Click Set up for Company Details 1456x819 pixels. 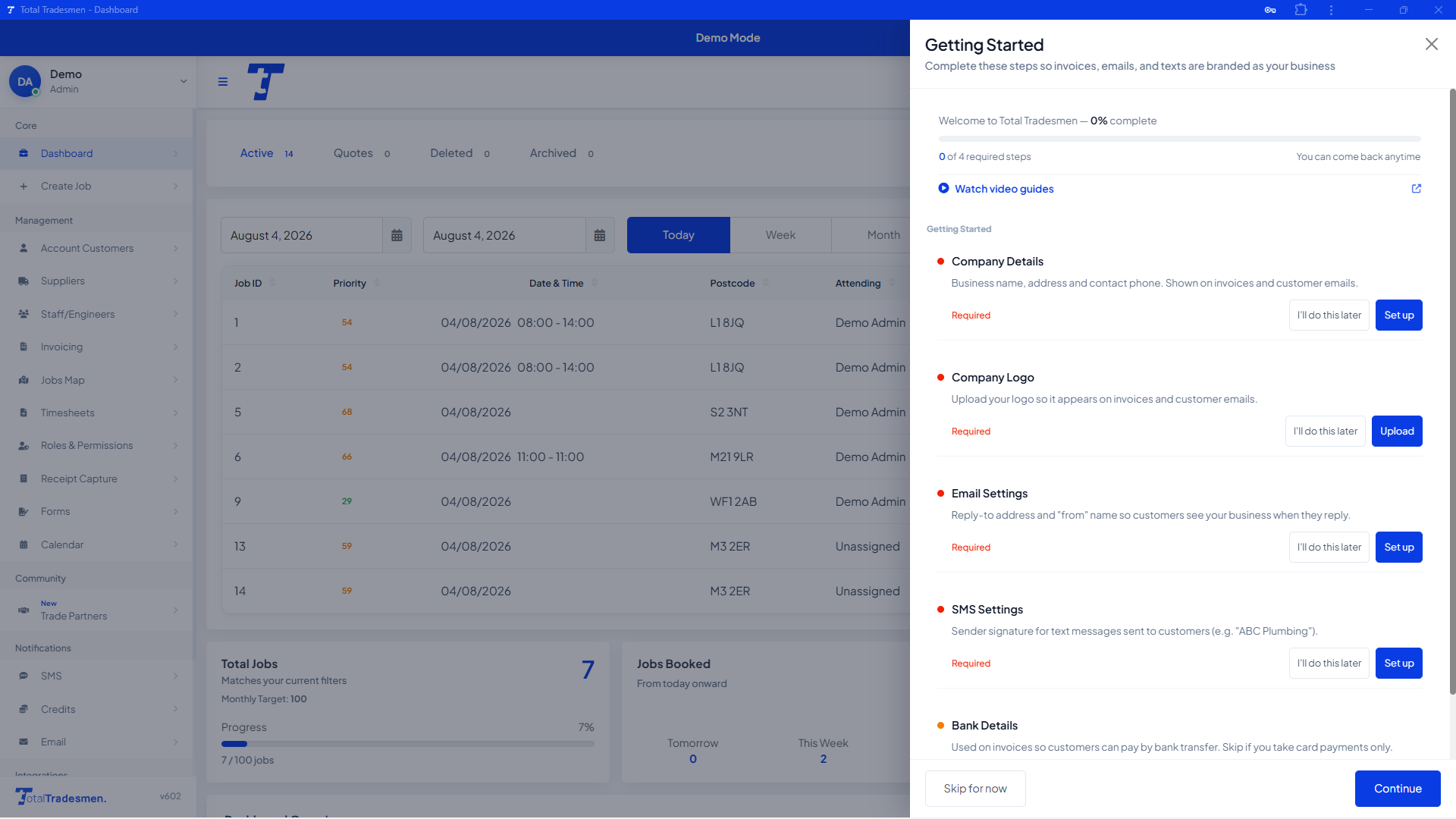(1399, 315)
